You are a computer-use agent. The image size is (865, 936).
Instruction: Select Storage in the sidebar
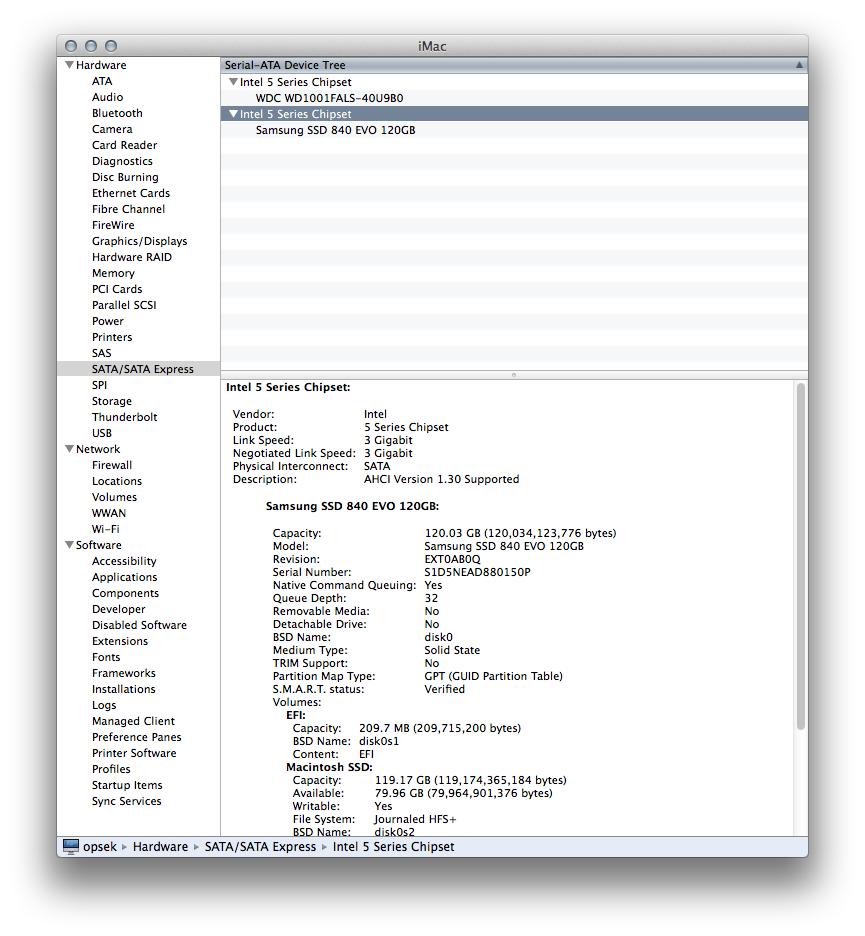click(x=112, y=401)
